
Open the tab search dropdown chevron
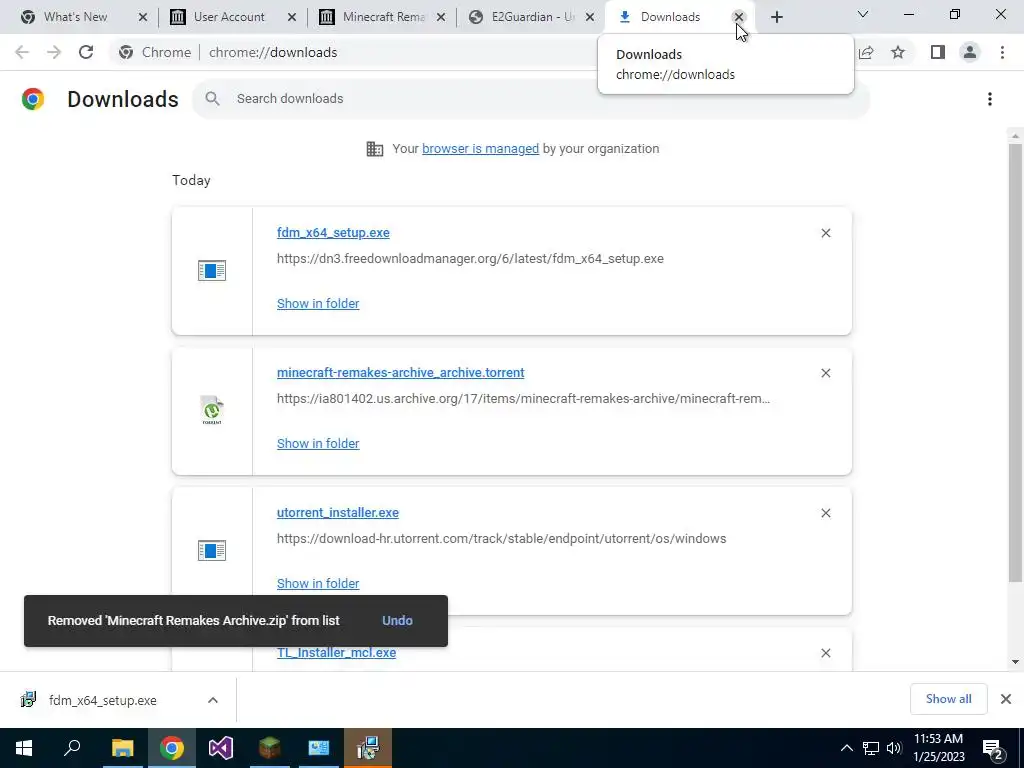pyautogui.click(x=863, y=14)
